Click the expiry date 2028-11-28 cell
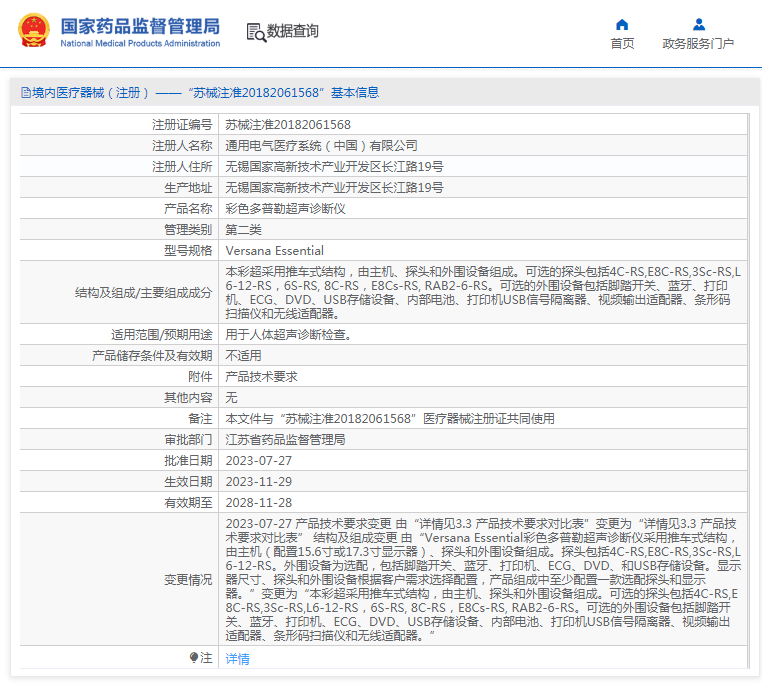The height and width of the screenshot is (685, 762). pos(259,503)
